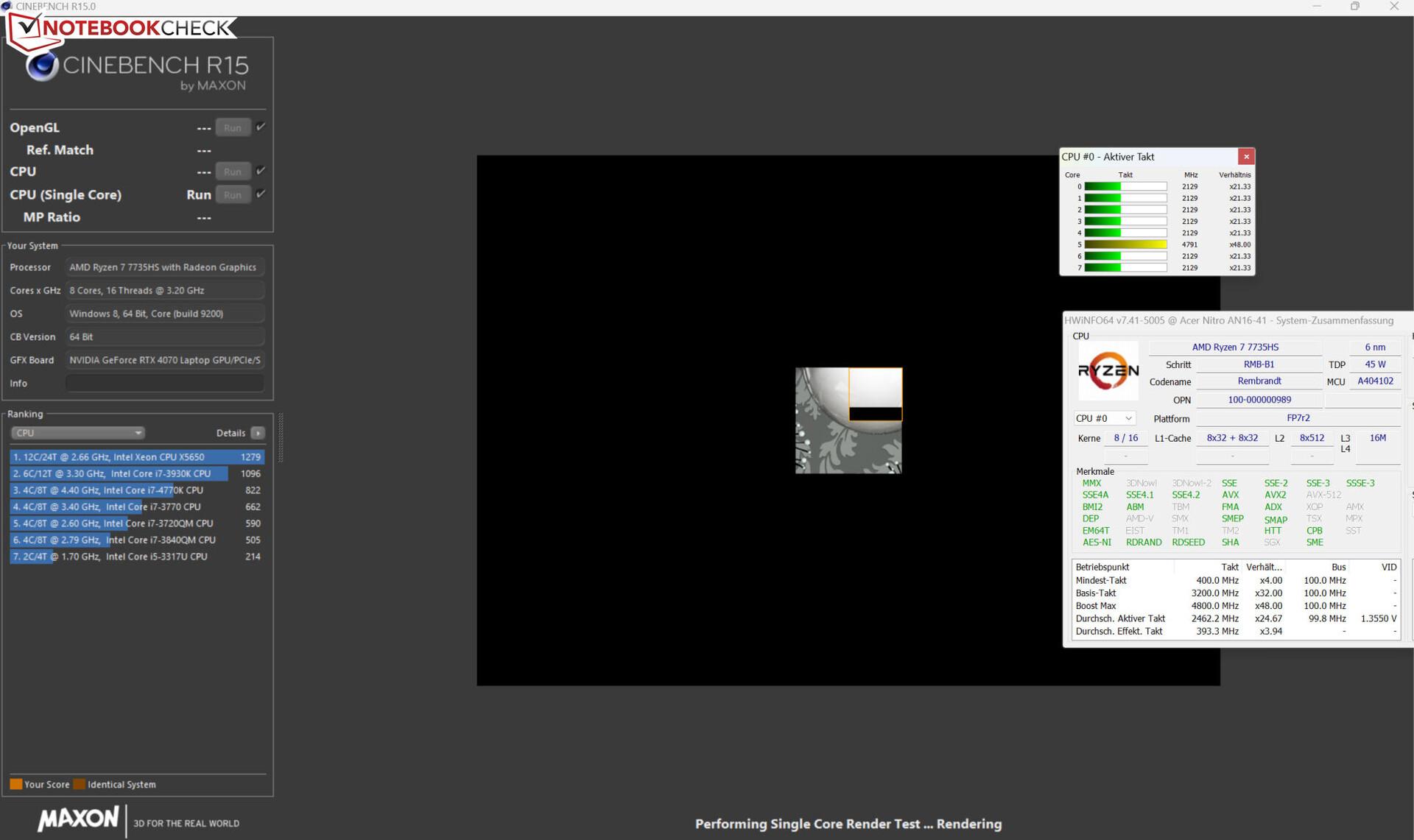Image resolution: width=1414 pixels, height=840 pixels.
Task: Open the CPU ranking dropdown
Action: coord(77,433)
